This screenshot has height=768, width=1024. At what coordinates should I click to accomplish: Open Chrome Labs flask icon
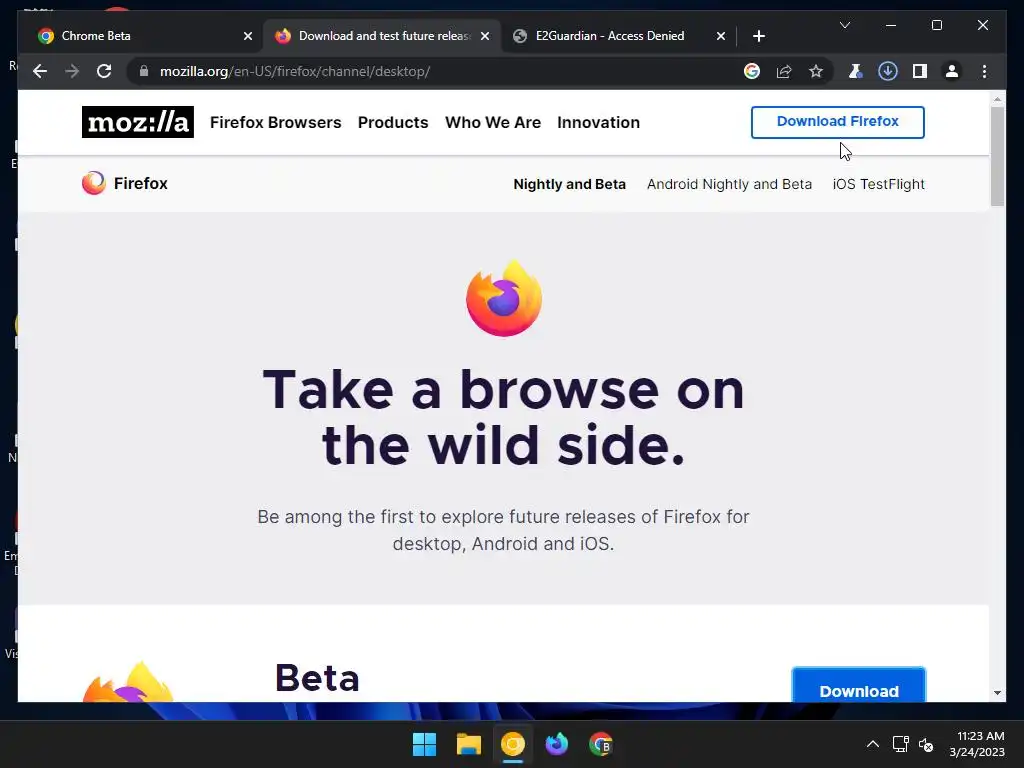click(x=855, y=71)
